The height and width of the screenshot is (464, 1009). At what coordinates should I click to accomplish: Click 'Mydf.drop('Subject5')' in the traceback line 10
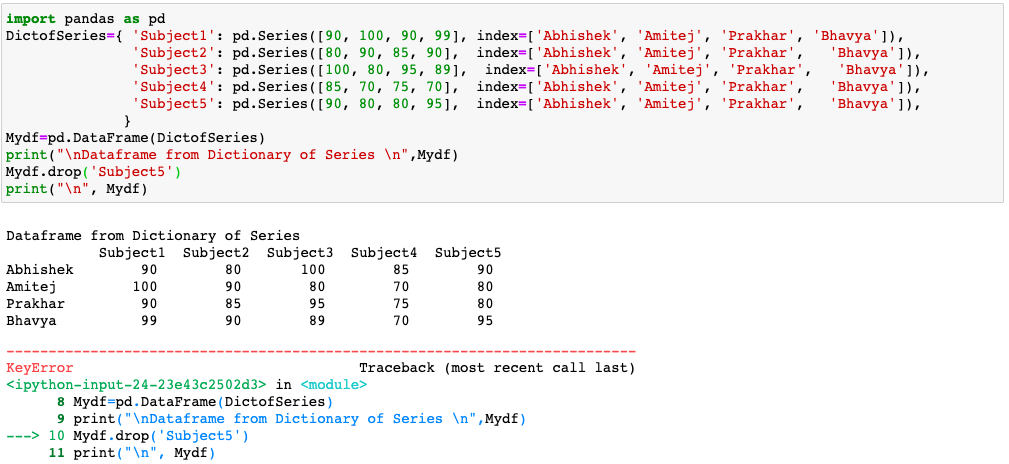(x=161, y=436)
